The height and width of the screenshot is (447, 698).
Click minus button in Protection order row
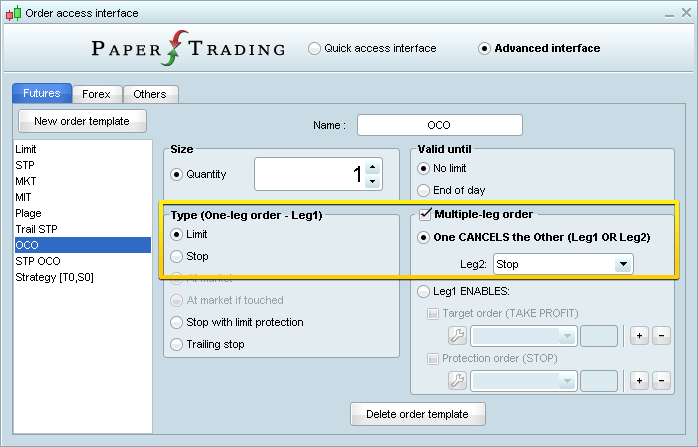point(660,380)
